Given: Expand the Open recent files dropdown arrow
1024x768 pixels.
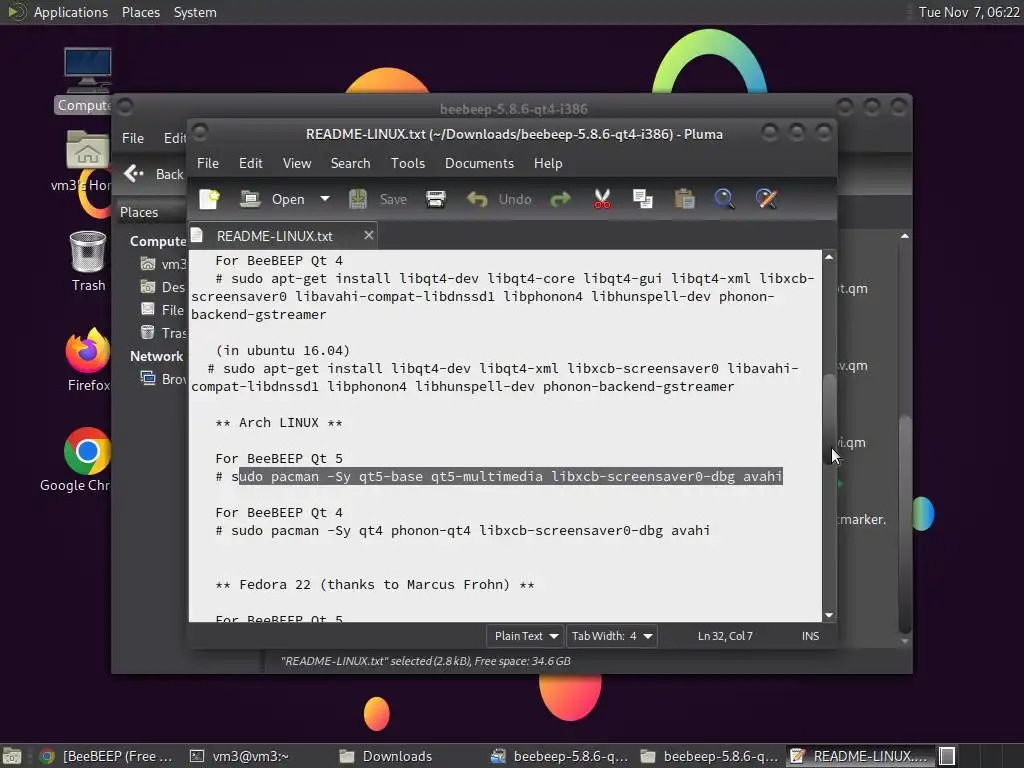Looking at the screenshot, I should click(x=325, y=199).
